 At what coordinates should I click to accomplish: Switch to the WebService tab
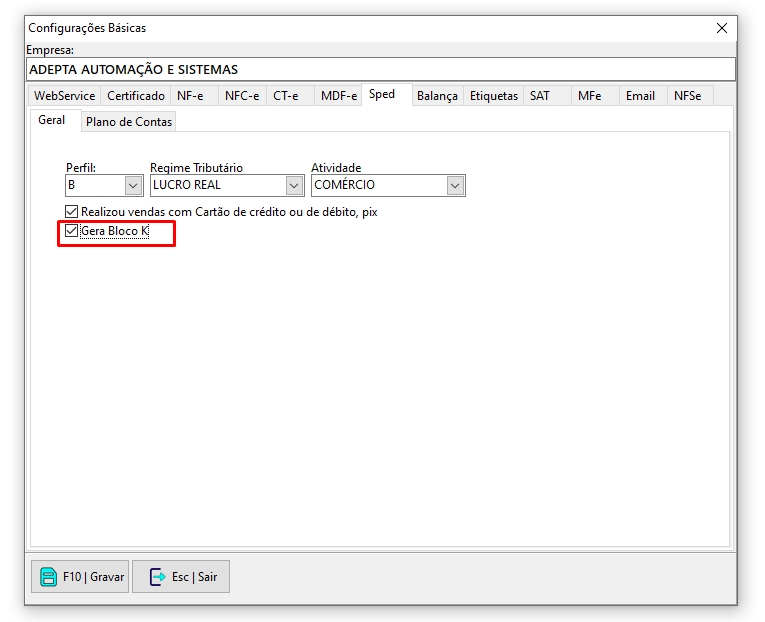click(65, 96)
